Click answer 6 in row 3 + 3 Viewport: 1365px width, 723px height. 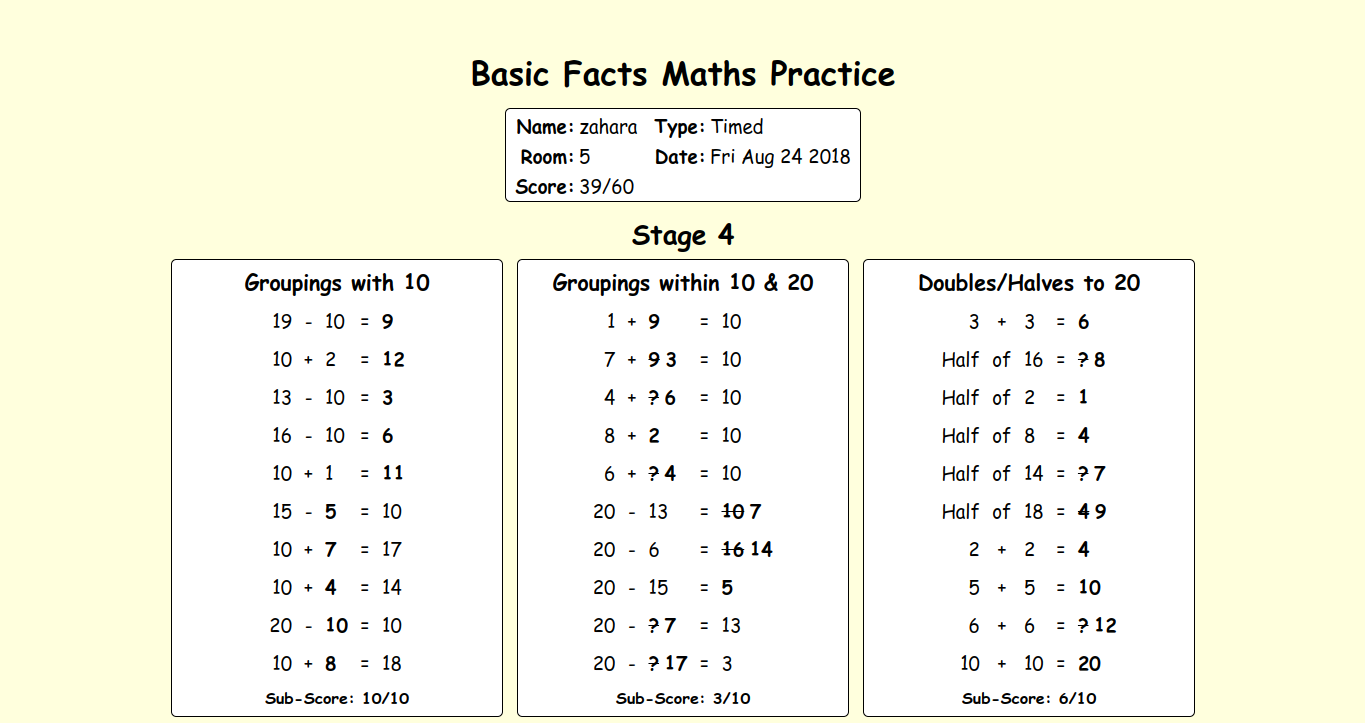(x=1084, y=322)
